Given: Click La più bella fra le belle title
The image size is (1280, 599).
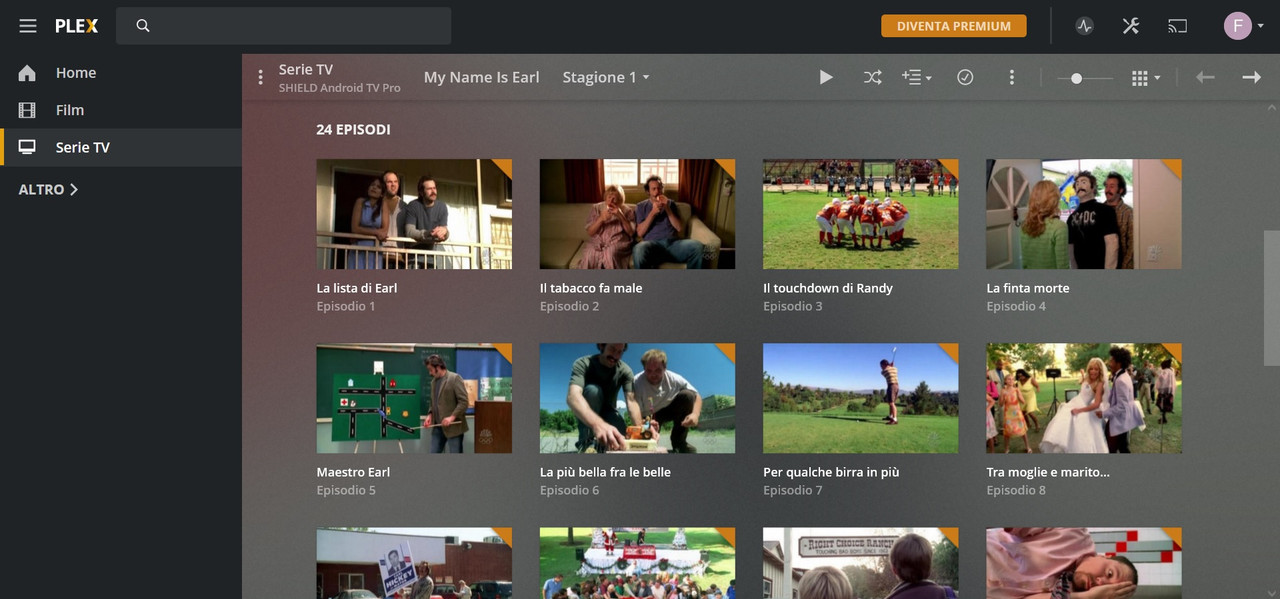Looking at the screenshot, I should 605,472.
